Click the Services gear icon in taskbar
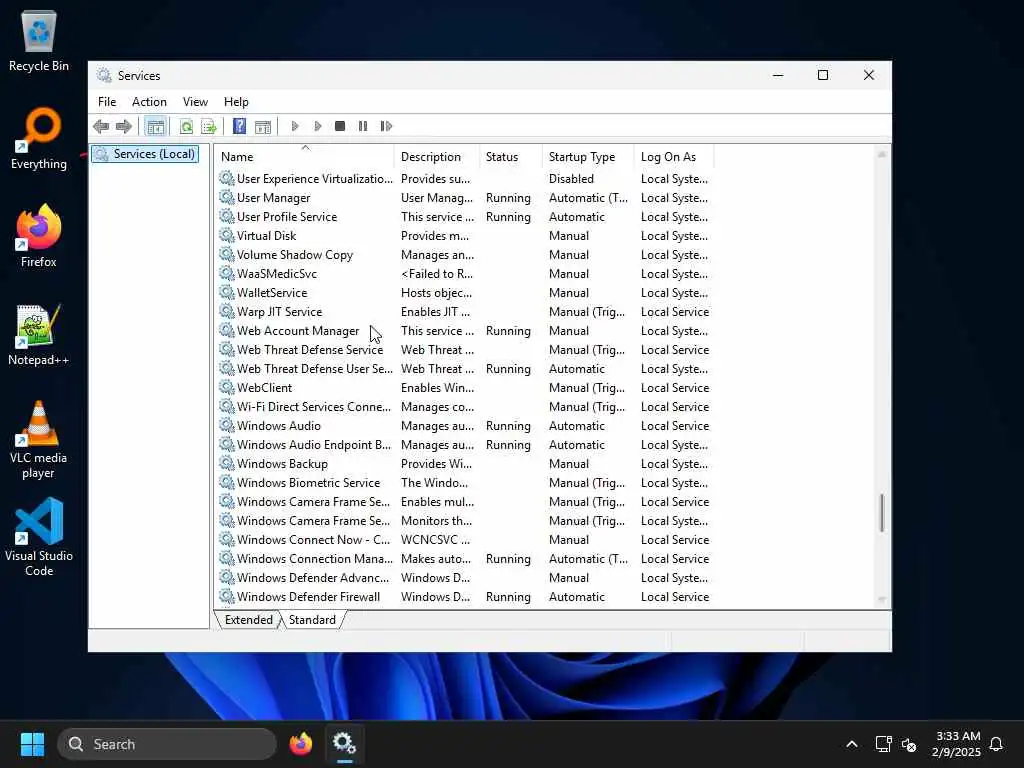The image size is (1024, 768). tap(344, 744)
